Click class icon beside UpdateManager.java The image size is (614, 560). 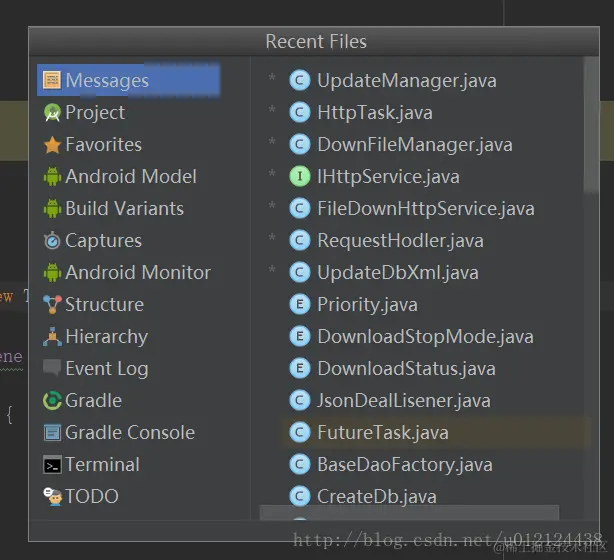[x=300, y=80]
